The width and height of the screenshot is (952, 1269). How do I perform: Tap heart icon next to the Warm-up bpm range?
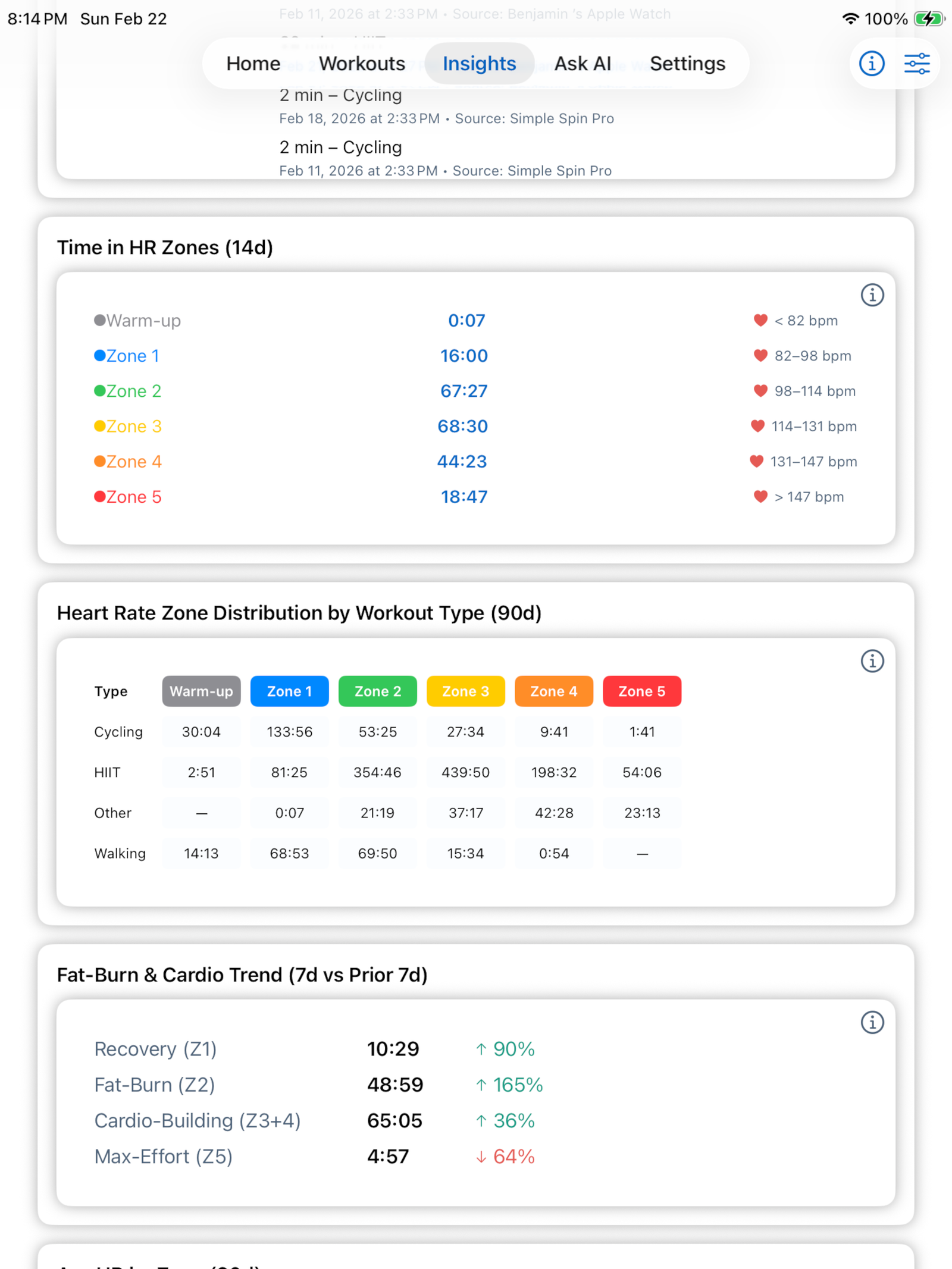760,320
